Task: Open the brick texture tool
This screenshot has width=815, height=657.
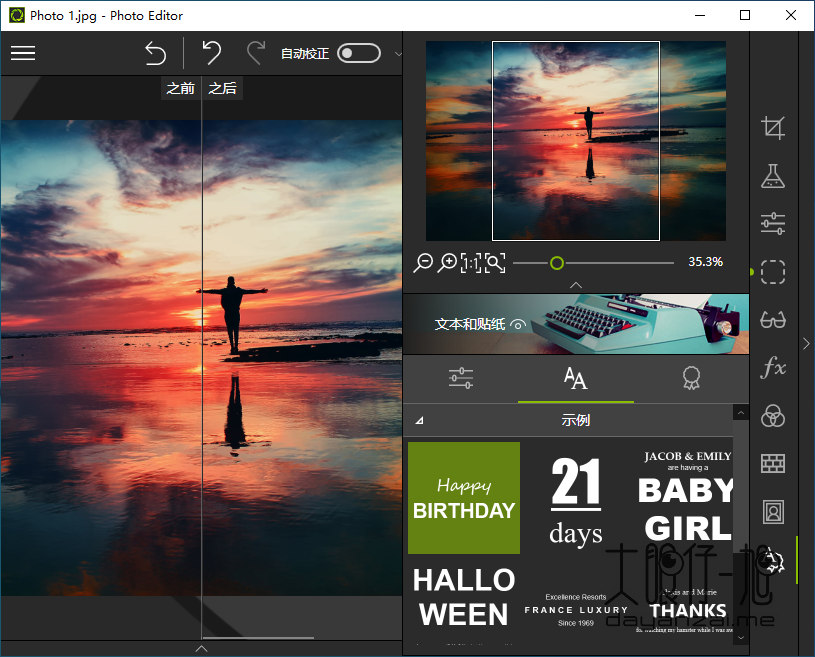Action: [x=773, y=463]
